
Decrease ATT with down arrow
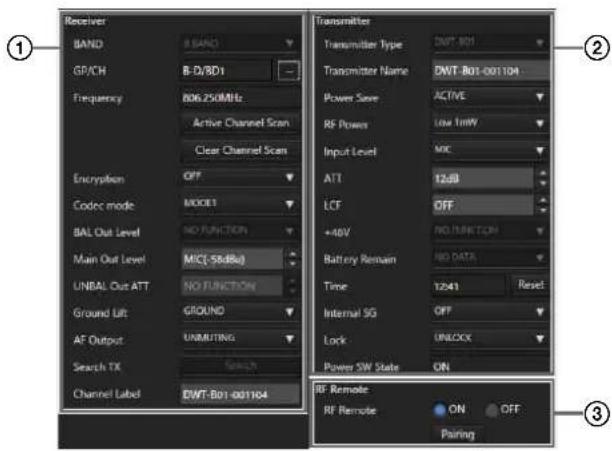tap(543, 183)
